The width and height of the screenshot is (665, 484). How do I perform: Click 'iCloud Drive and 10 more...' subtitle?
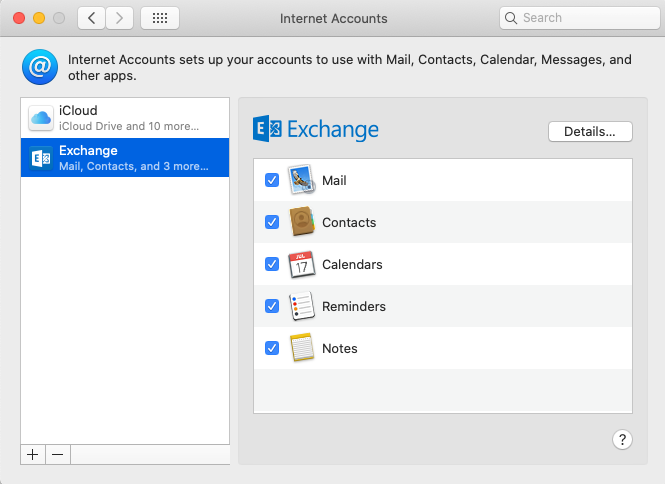(129, 126)
